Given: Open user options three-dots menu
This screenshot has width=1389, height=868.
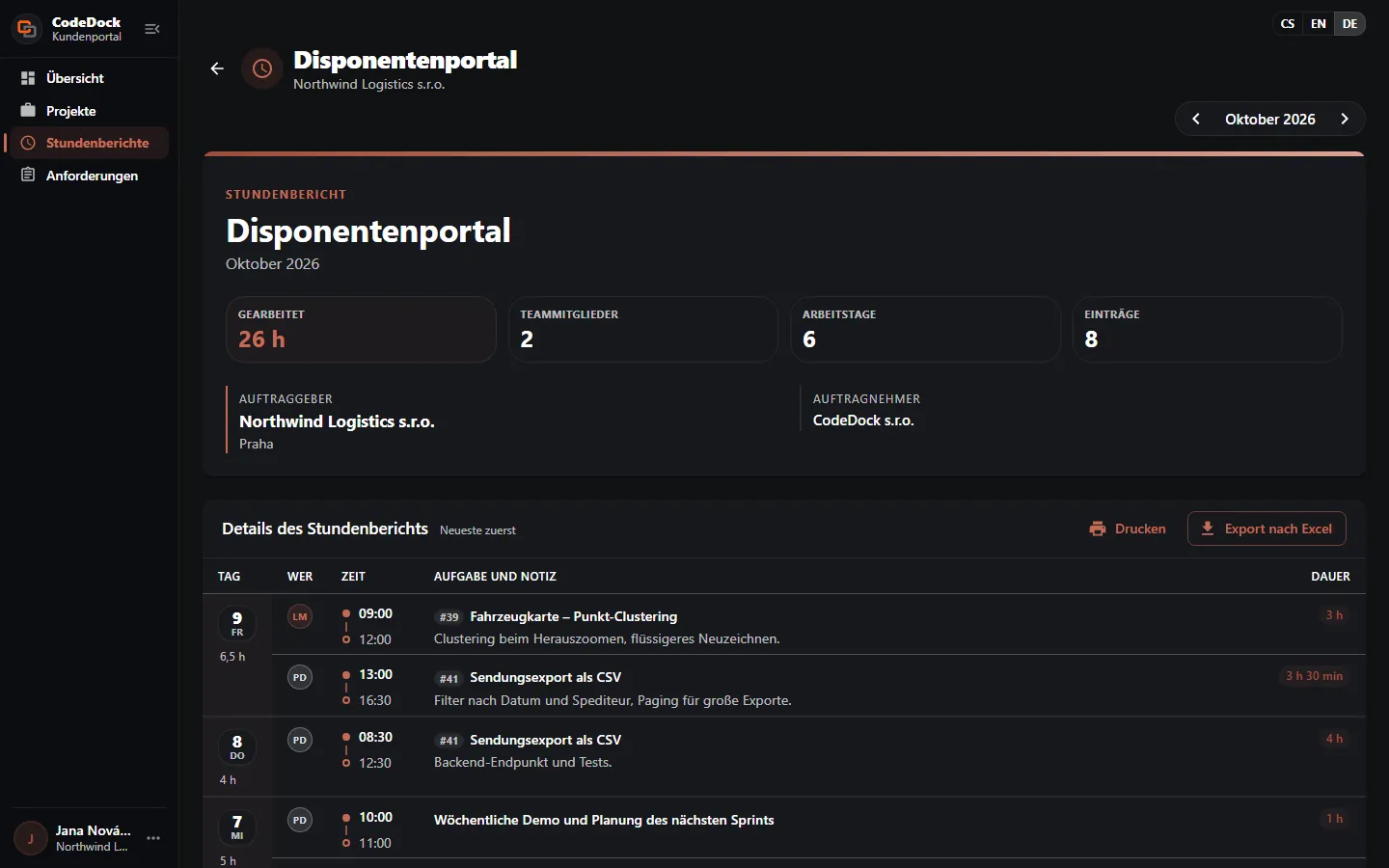Looking at the screenshot, I should click(x=153, y=838).
